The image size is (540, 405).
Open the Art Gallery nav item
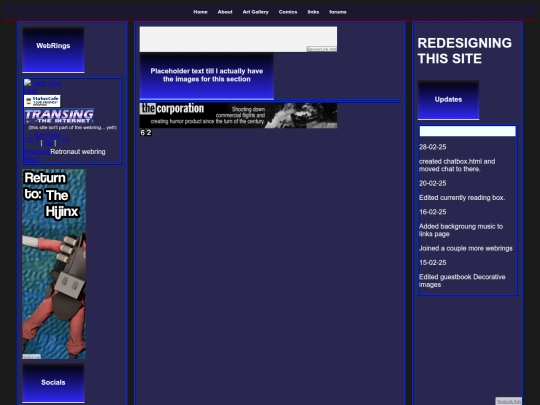coord(256,12)
